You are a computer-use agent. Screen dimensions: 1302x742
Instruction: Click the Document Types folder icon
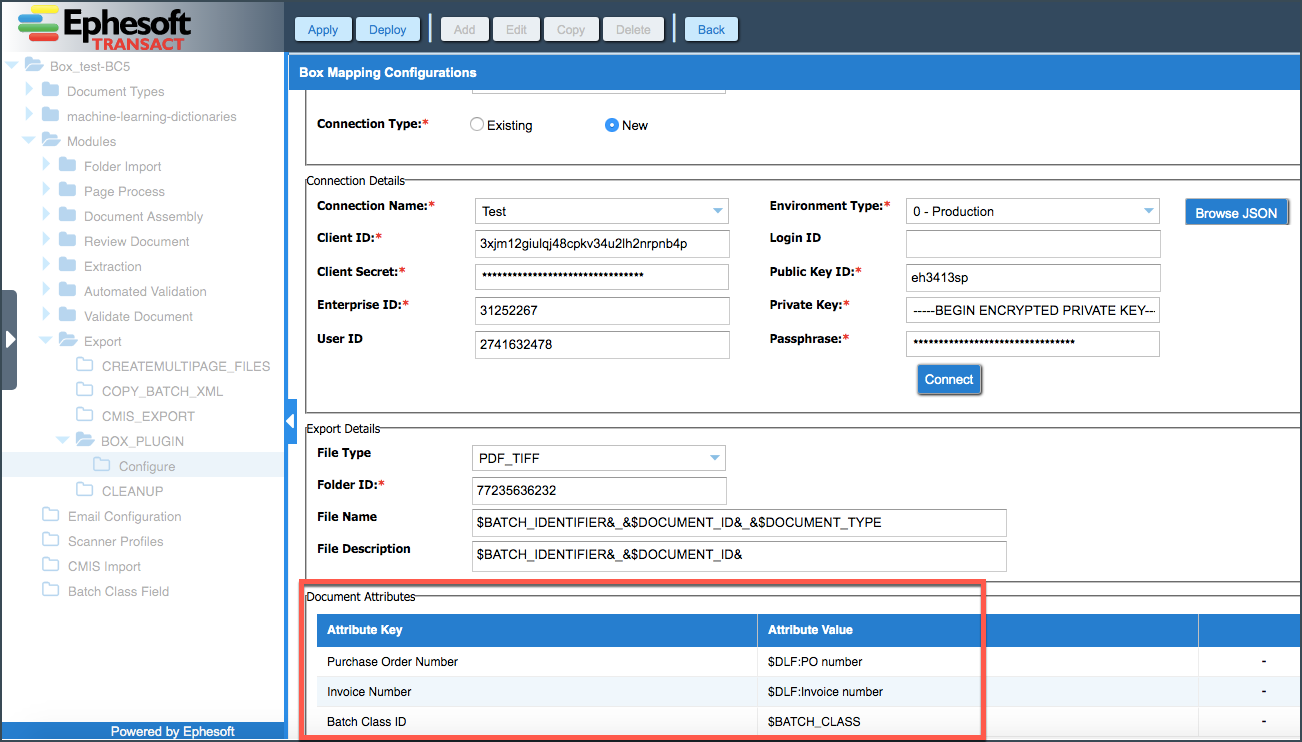coord(51,91)
